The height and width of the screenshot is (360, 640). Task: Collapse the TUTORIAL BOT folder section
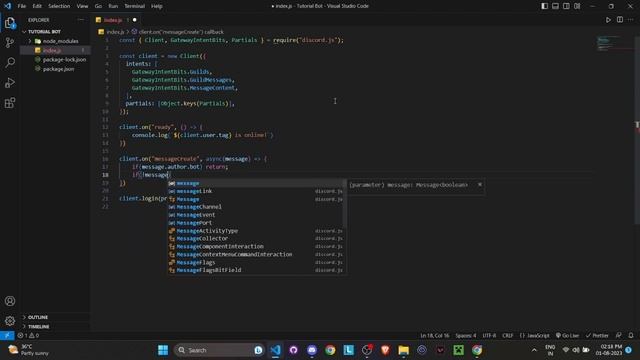(x=44, y=31)
